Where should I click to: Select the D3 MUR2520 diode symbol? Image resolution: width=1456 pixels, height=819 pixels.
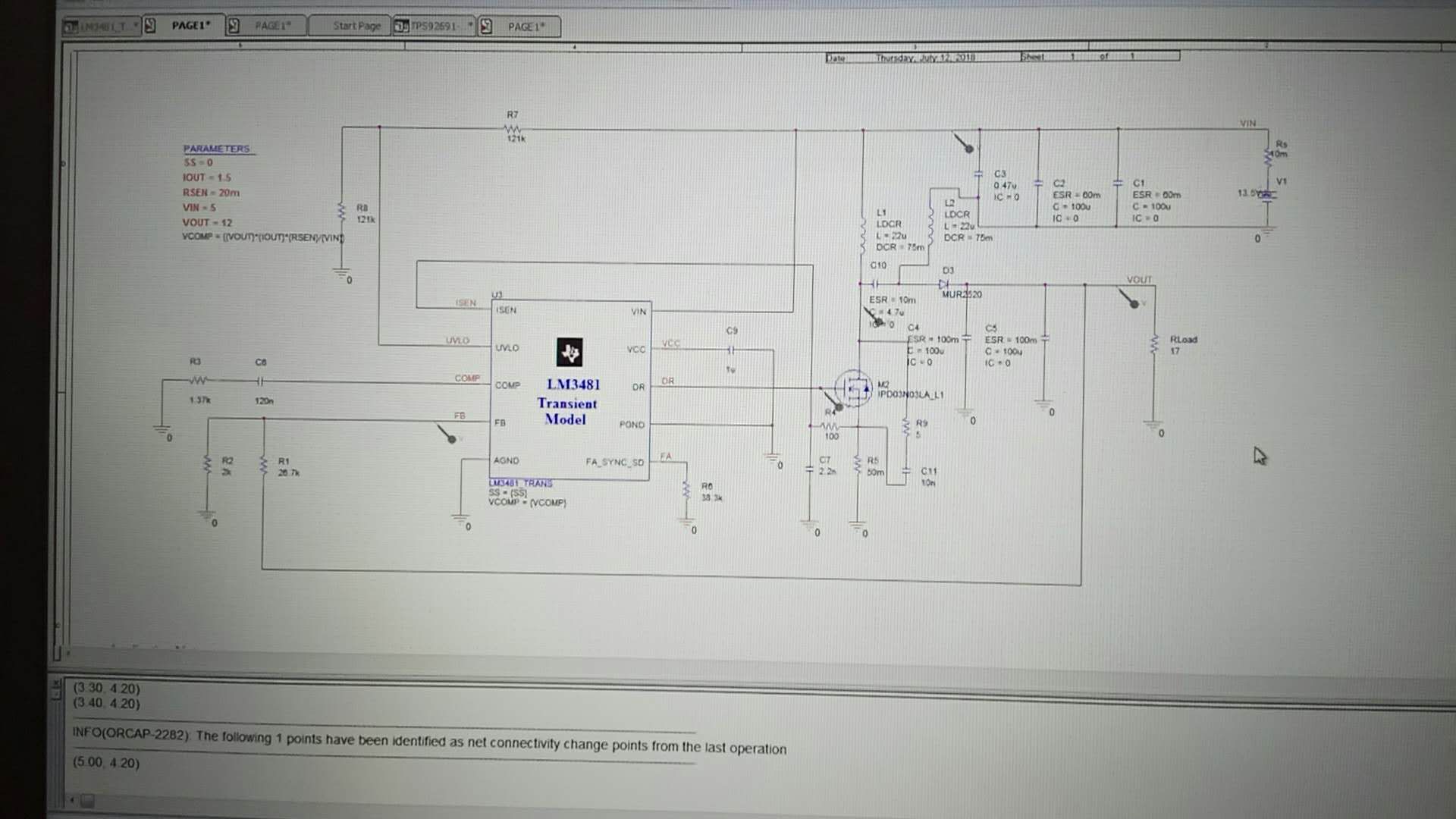click(945, 284)
